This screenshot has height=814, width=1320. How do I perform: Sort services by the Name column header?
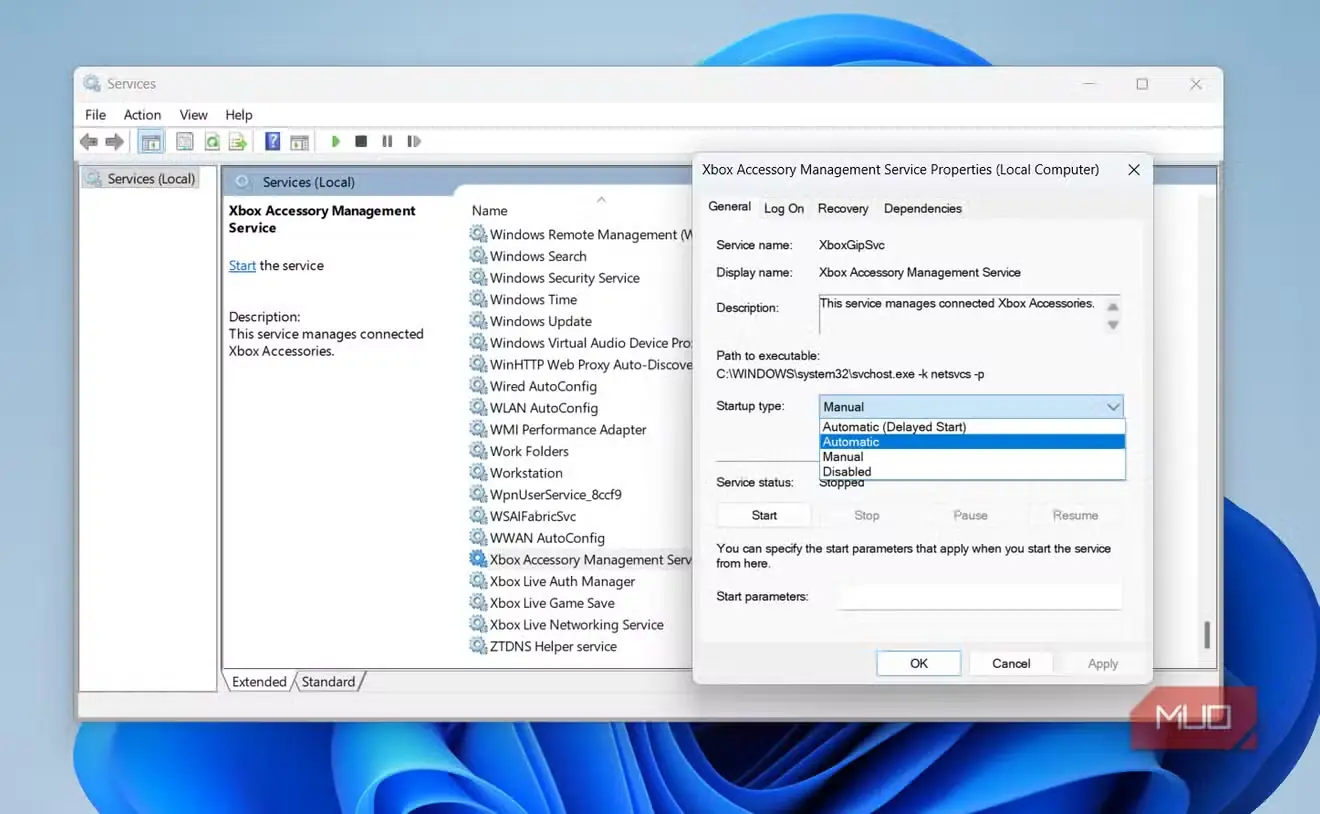pos(490,211)
